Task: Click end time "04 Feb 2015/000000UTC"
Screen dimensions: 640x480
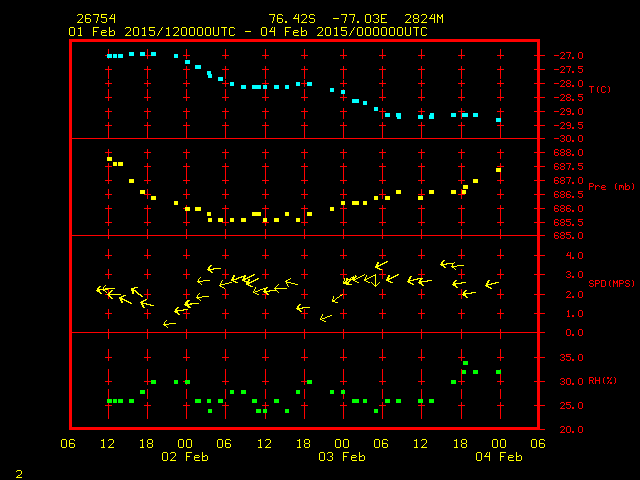Action: click(x=344, y=32)
